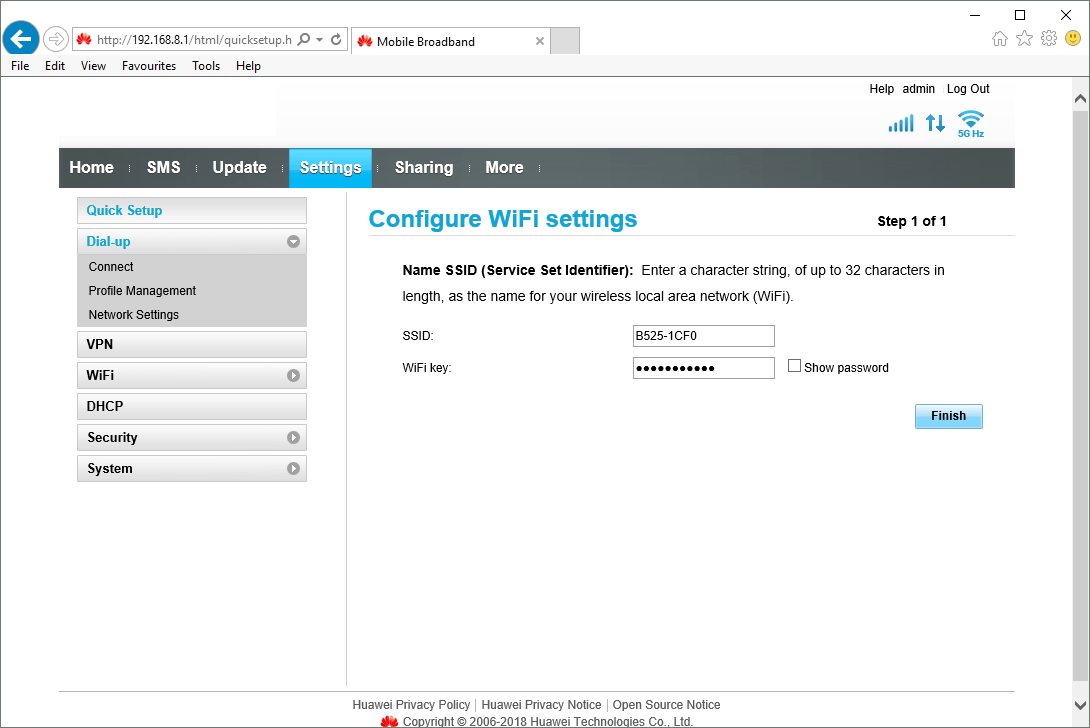Open favourites with the star icon
This screenshot has height=728, width=1090.
1024,39
